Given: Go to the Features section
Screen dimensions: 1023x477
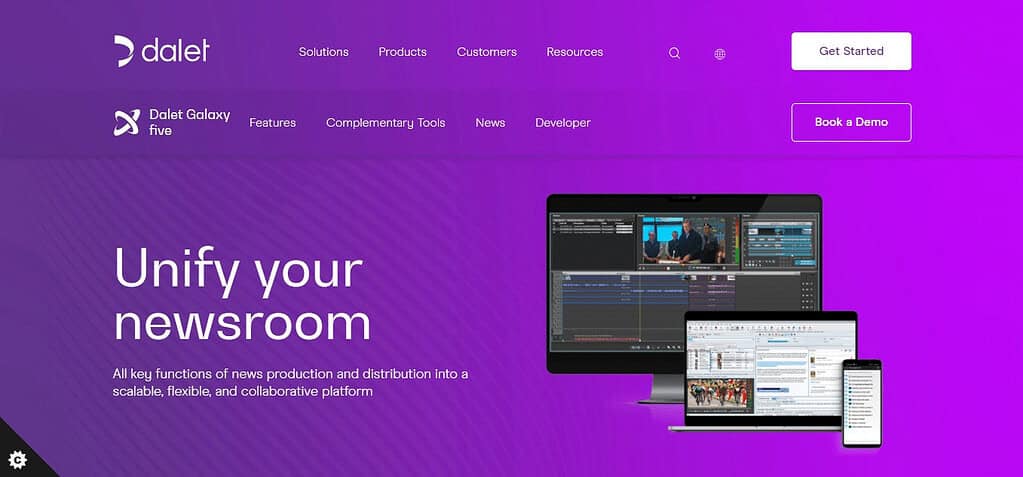Looking at the screenshot, I should [273, 123].
